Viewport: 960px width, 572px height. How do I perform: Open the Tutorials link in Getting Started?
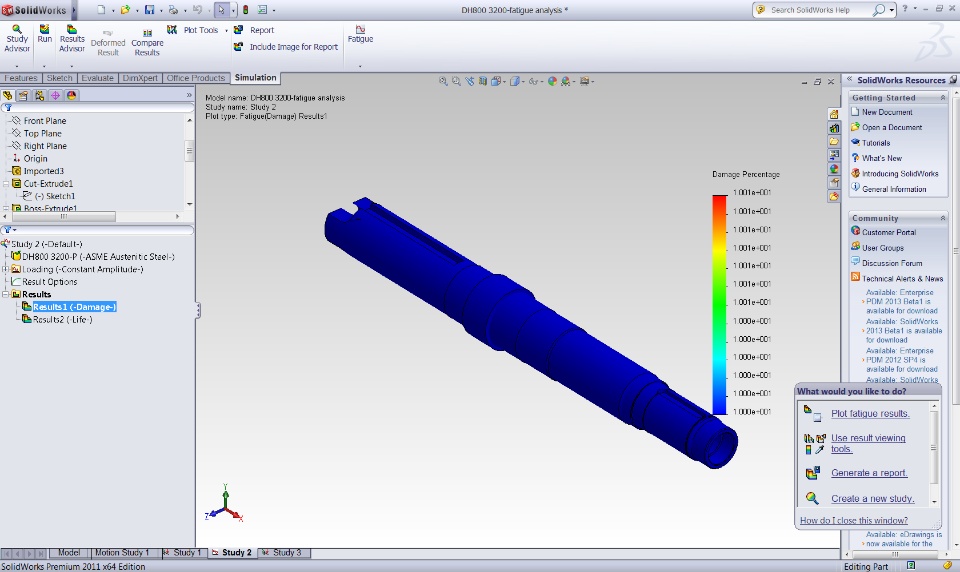pos(876,143)
